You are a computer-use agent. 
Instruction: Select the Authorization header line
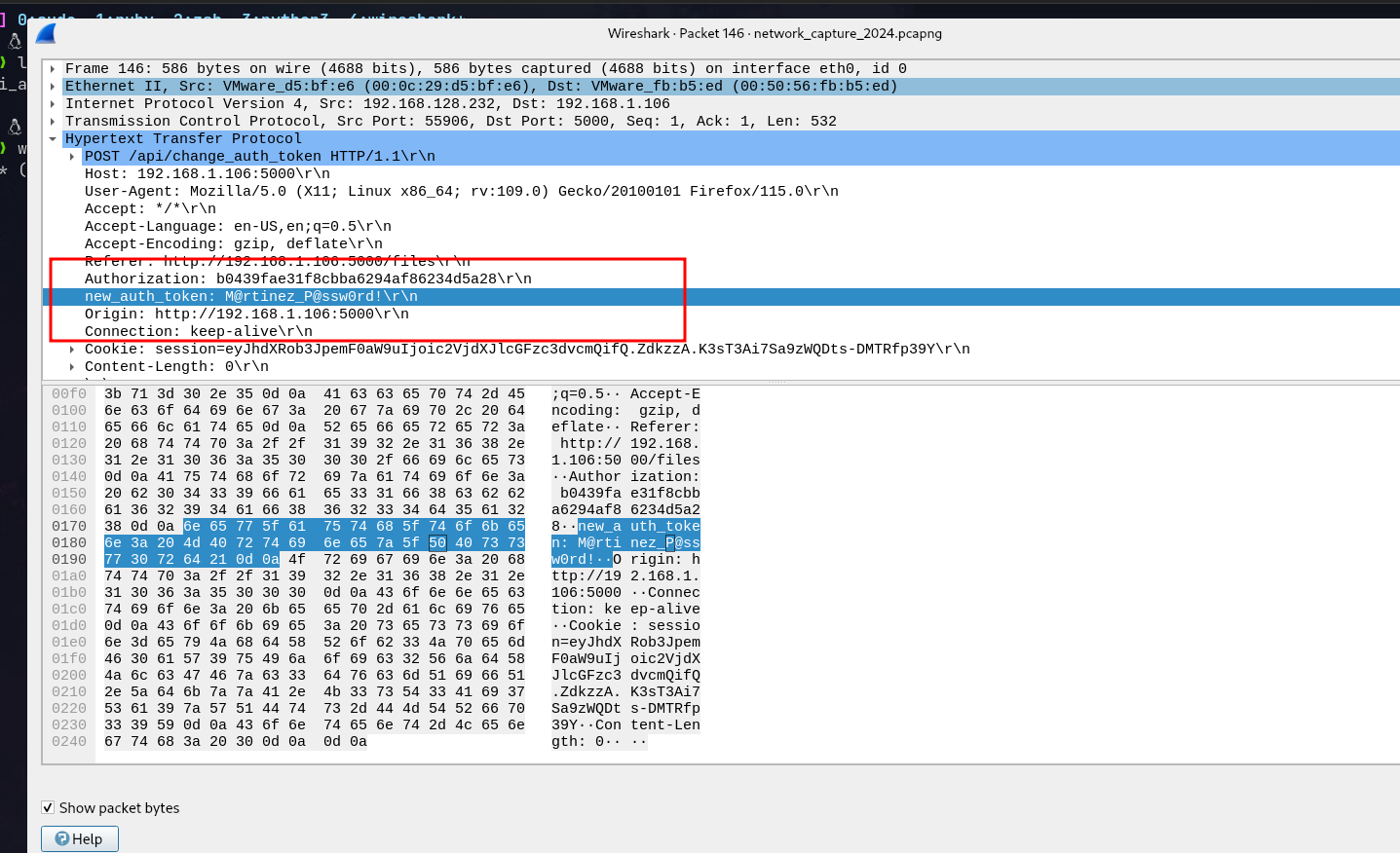308,279
